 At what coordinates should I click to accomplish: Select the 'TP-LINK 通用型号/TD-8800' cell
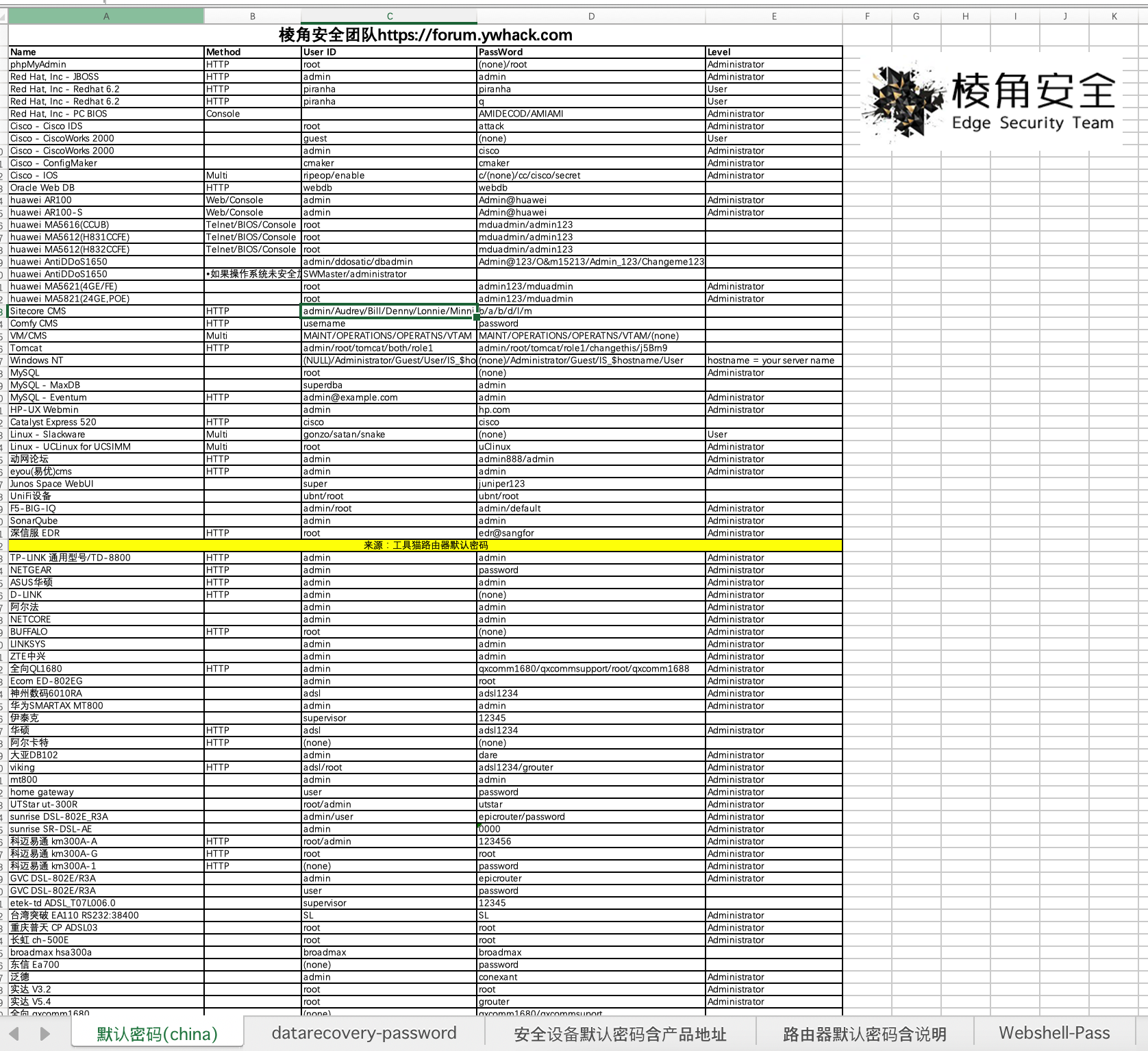(106, 558)
